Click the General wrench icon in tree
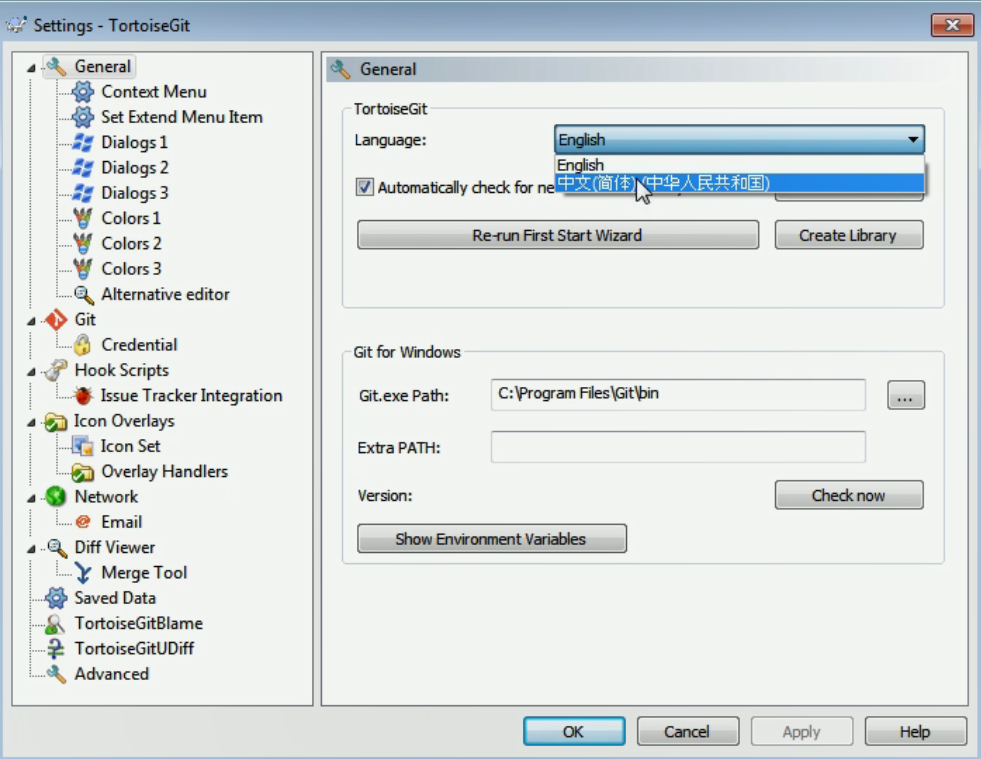Image resolution: width=981 pixels, height=759 pixels. (x=56, y=66)
